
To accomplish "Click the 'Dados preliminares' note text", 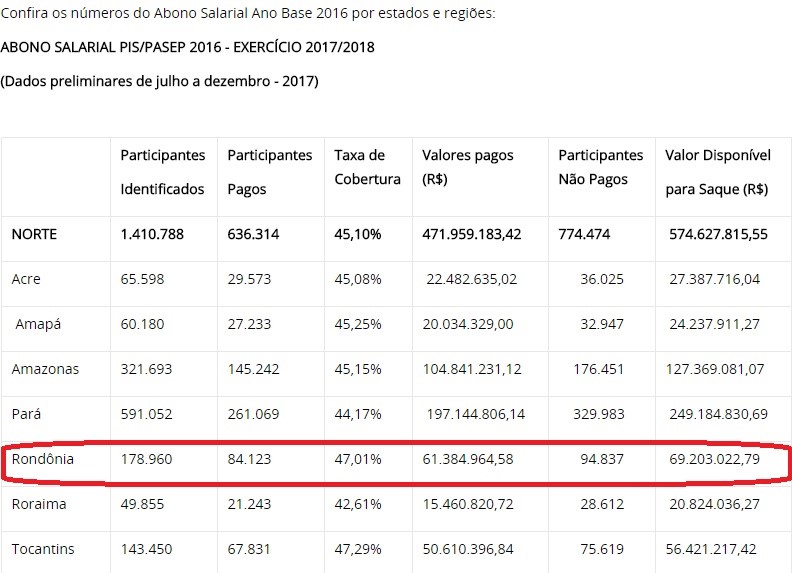I will [x=160, y=81].
